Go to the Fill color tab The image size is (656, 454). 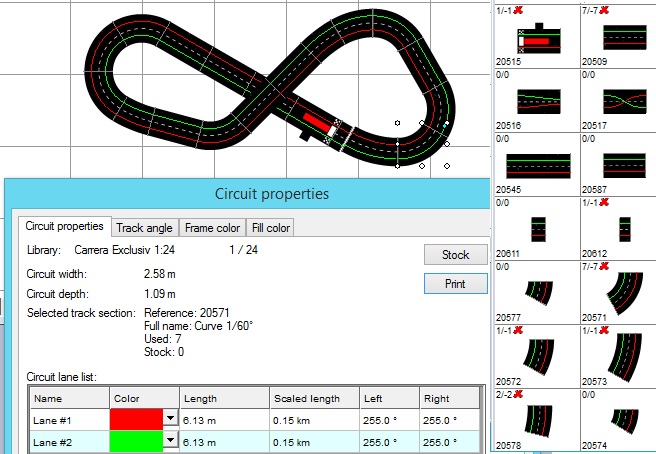coord(271,227)
